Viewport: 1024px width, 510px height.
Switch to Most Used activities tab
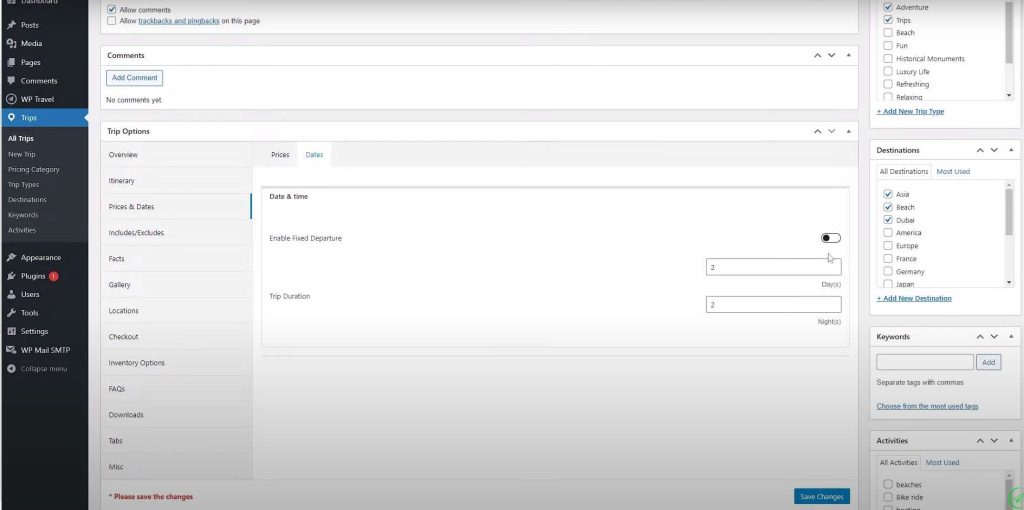point(942,462)
